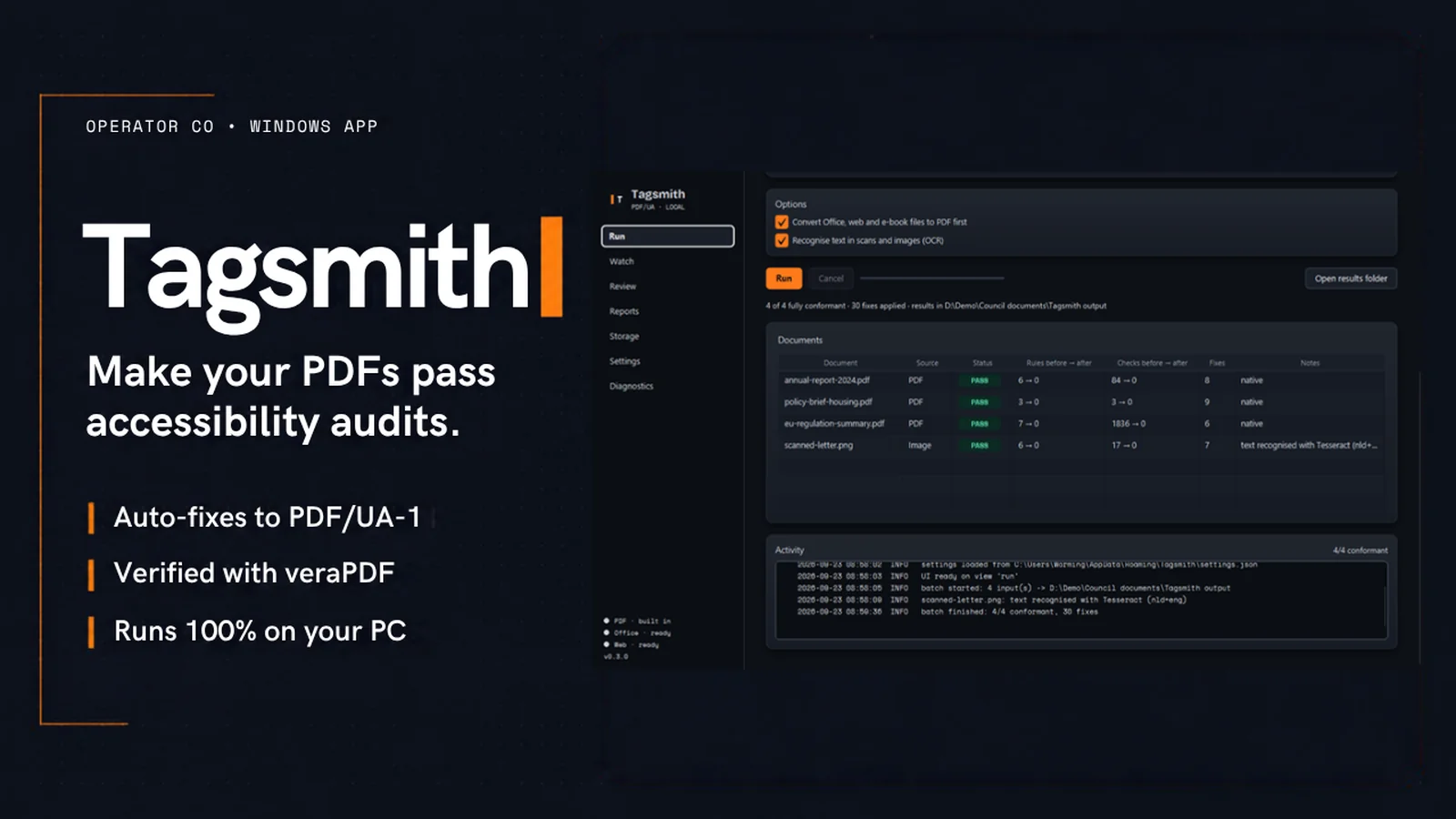The image size is (1456, 819).
Task: Click the 1836 → 0 checks value
Action: pos(1127,424)
